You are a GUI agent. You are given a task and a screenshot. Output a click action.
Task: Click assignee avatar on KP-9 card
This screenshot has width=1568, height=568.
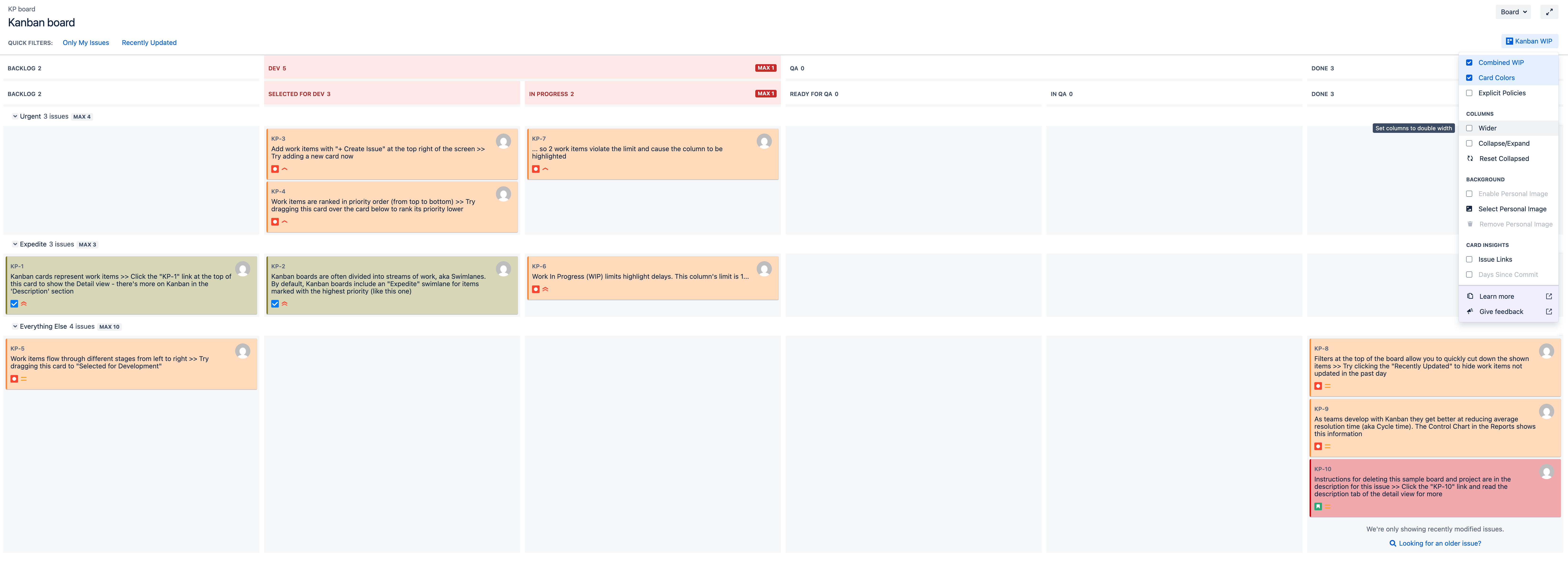coord(1546,412)
